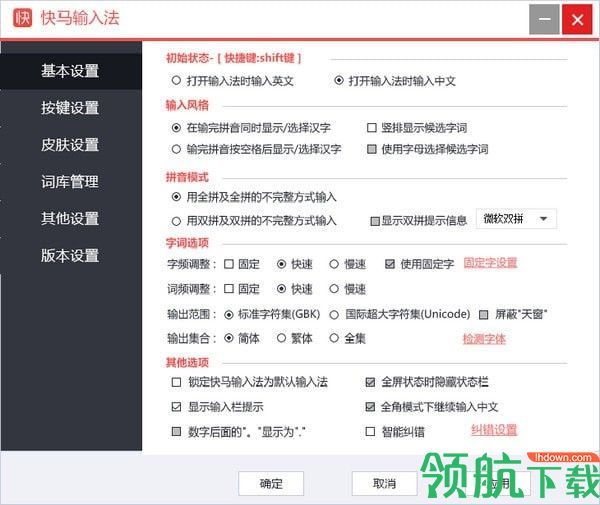Toggle 使用固定字 checkbox

click(x=390, y=264)
